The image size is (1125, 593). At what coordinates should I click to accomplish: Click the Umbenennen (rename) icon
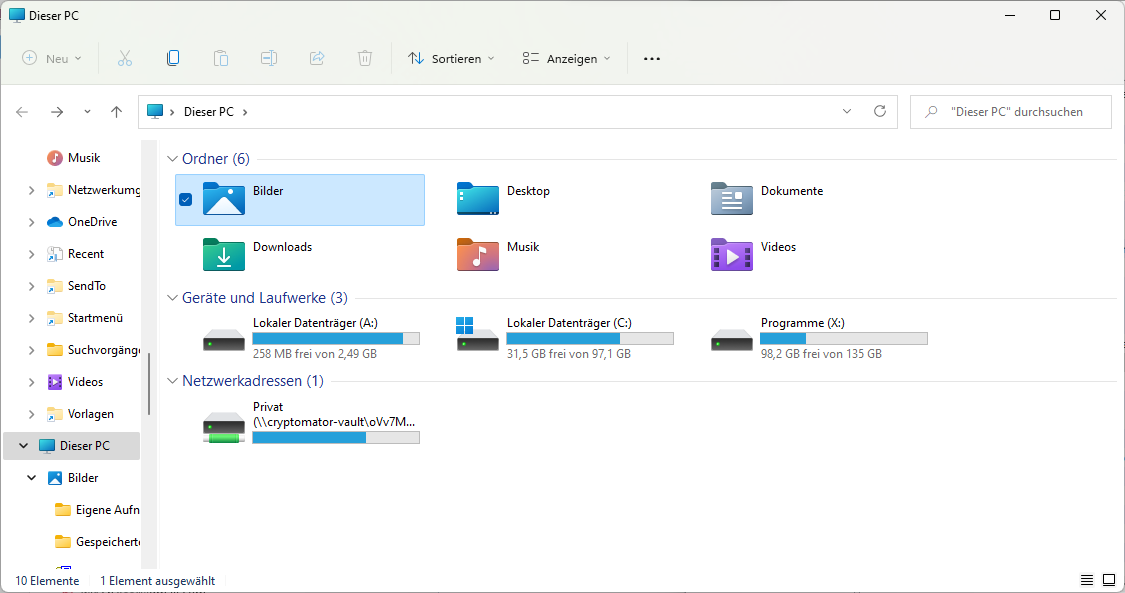tap(268, 58)
